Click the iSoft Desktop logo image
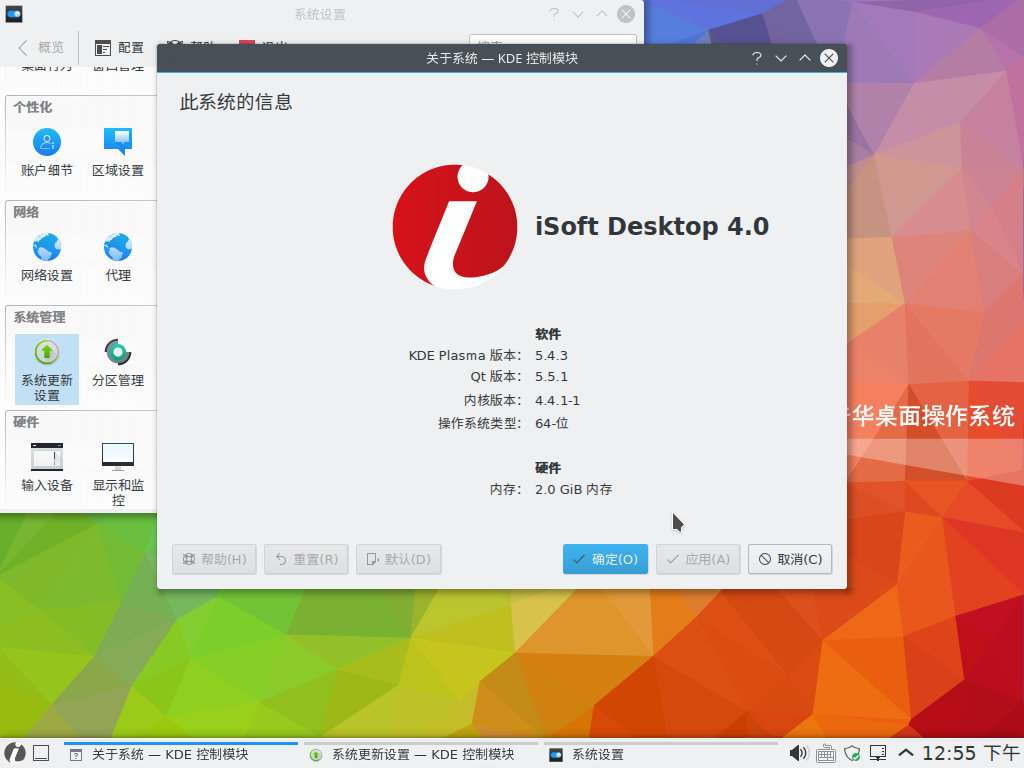The height and width of the screenshot is (768, 1024). [455, 227]
